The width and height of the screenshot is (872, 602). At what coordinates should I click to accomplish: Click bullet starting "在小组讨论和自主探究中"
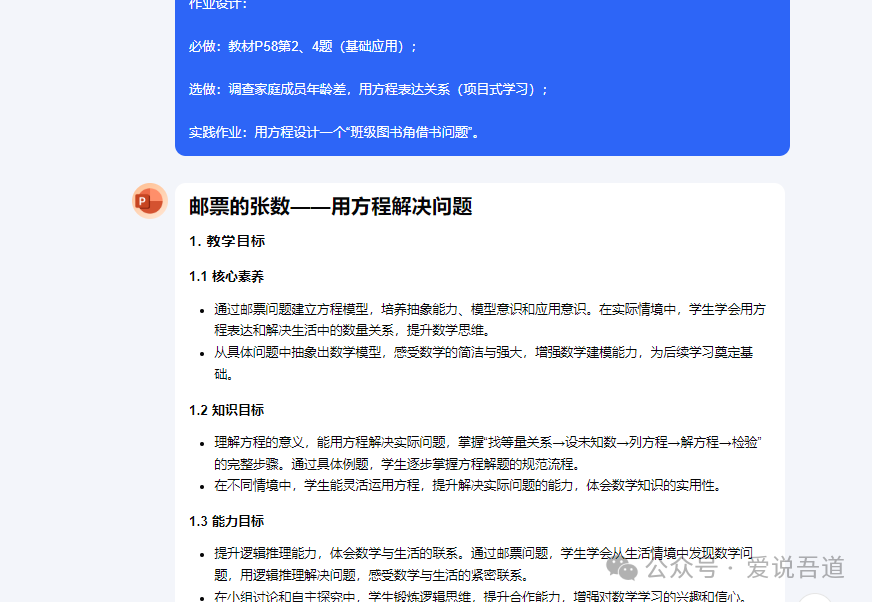tap(481, 596)
